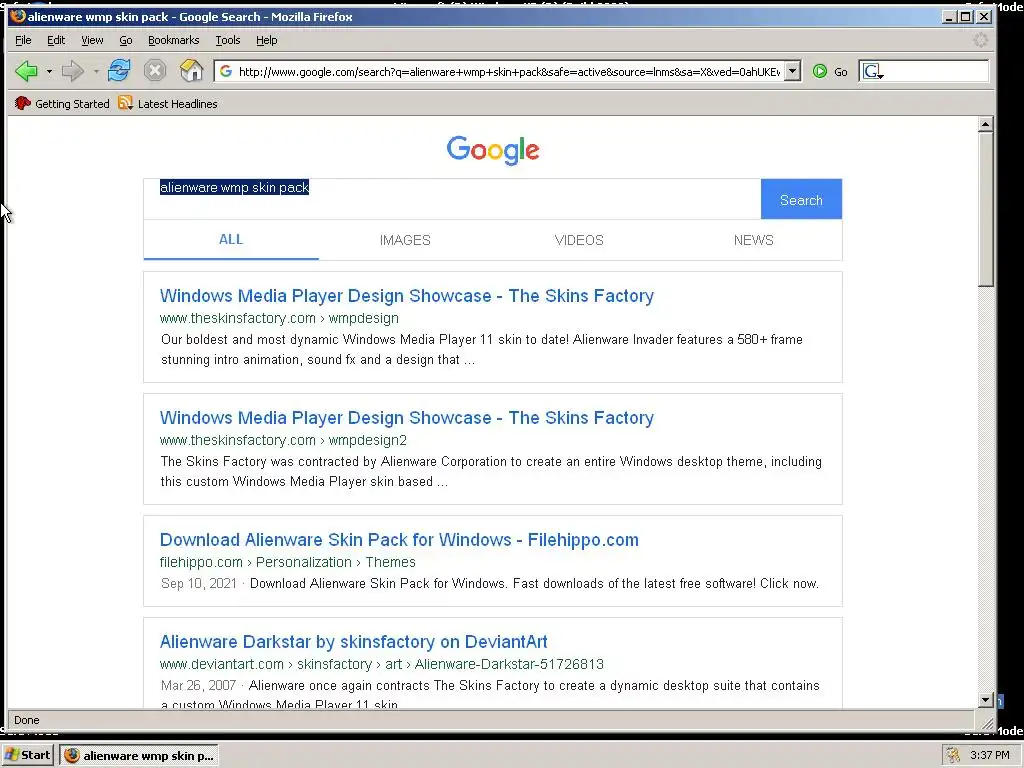The width and height of the screenshot is (1024, 768).
Task: Open Download Alienware Skin Pack Filehippo link
Action: 399,540
